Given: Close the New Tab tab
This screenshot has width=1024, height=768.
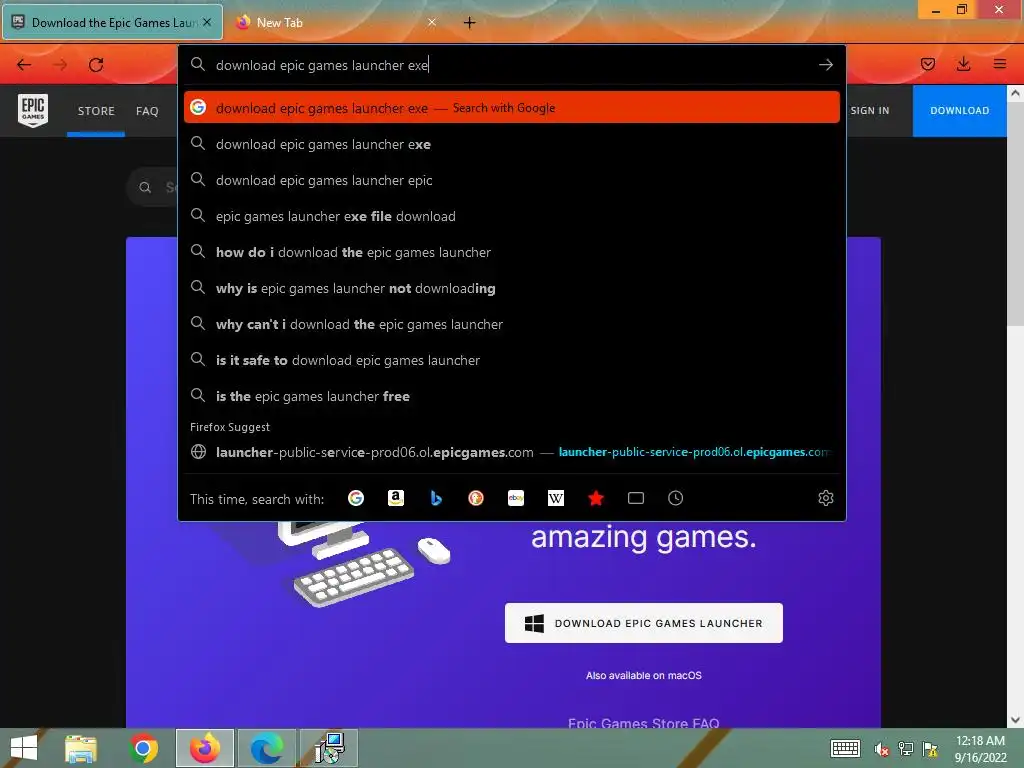Looking at the screenshot, I should coord(432,22).
